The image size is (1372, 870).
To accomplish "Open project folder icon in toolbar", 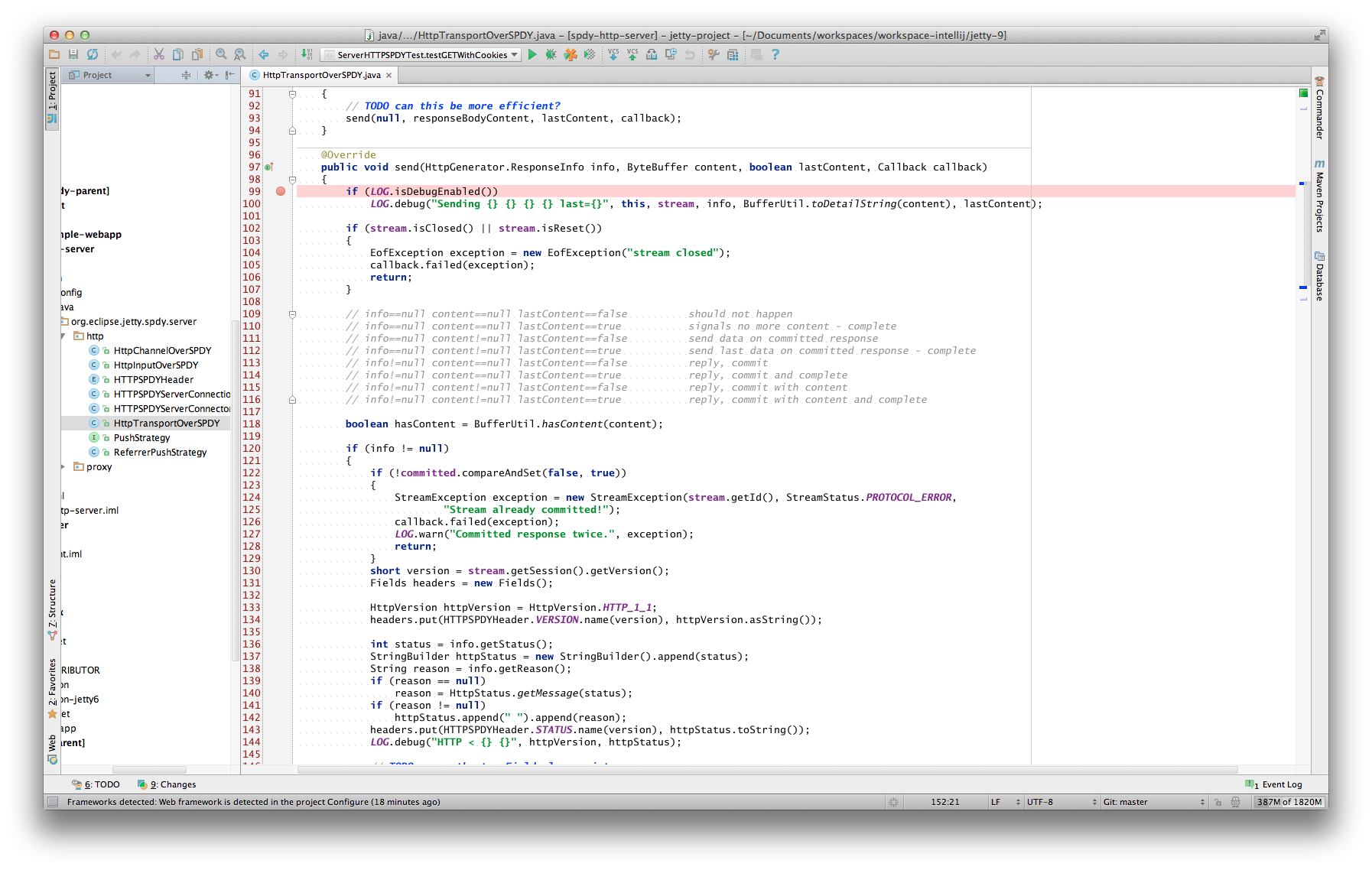I will (x=54, y=54).
